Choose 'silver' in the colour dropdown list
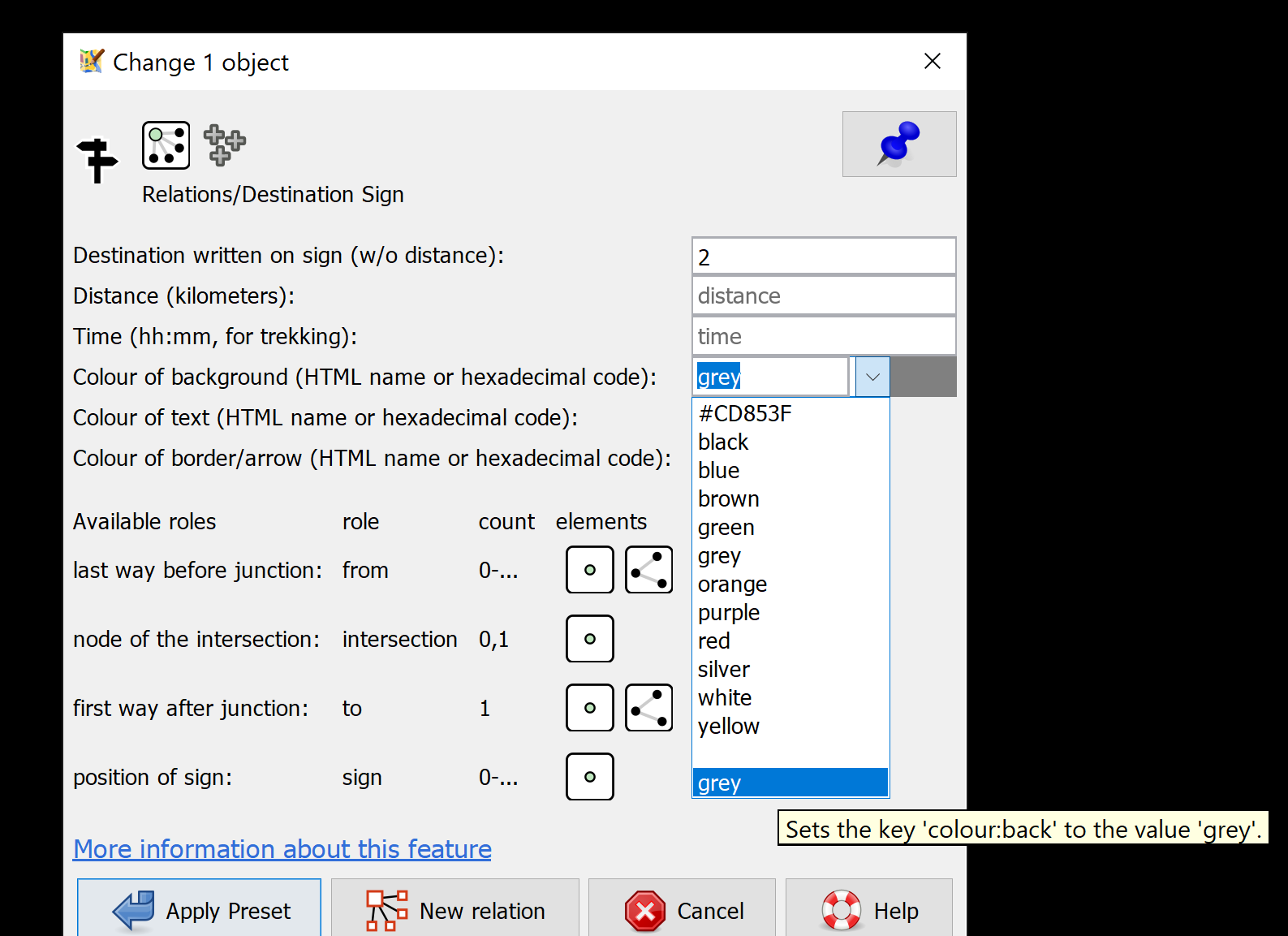This screenshot has width=1288, height=936. click(x=723, y=670)
